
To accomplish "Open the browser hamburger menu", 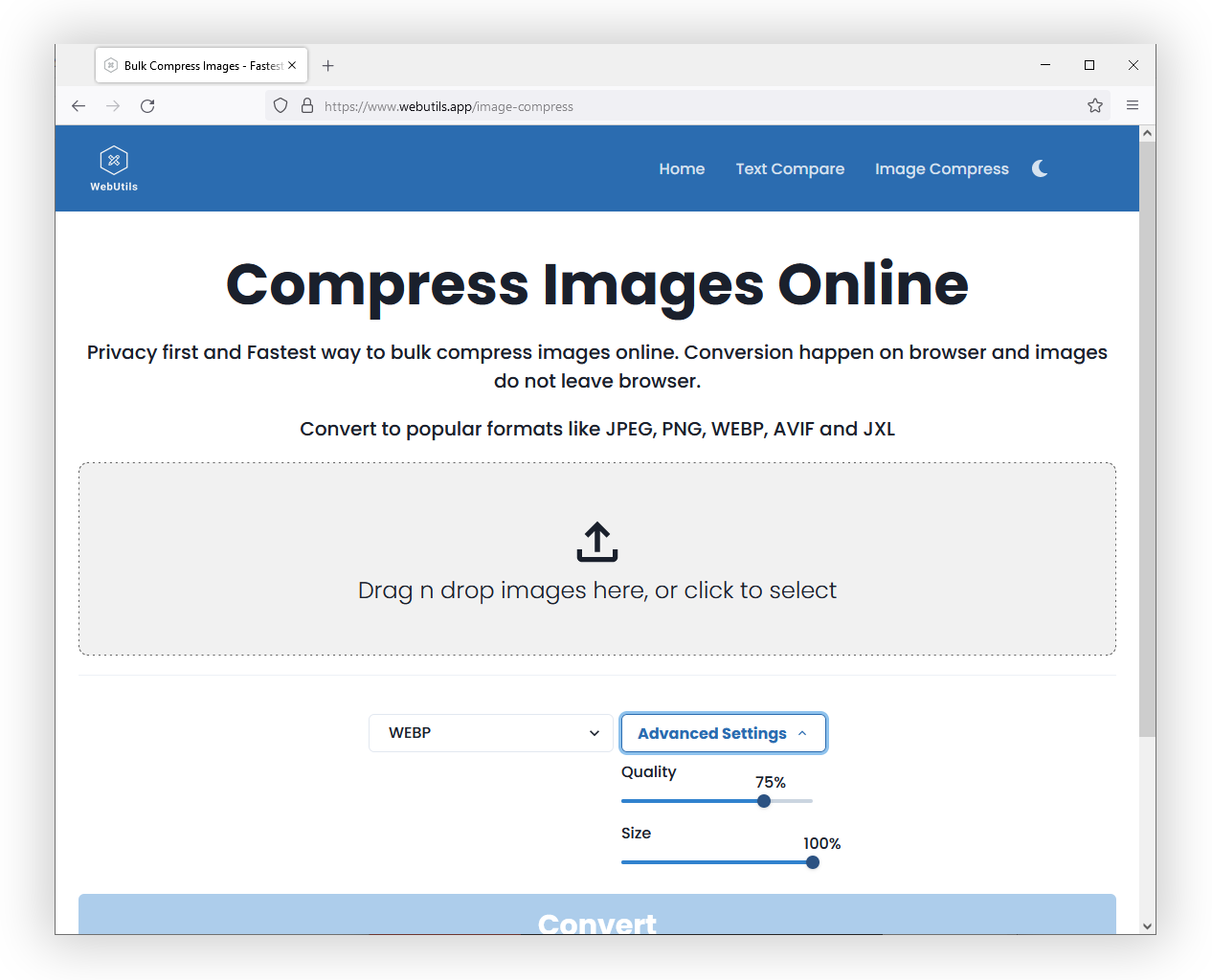I will 1133,105.
